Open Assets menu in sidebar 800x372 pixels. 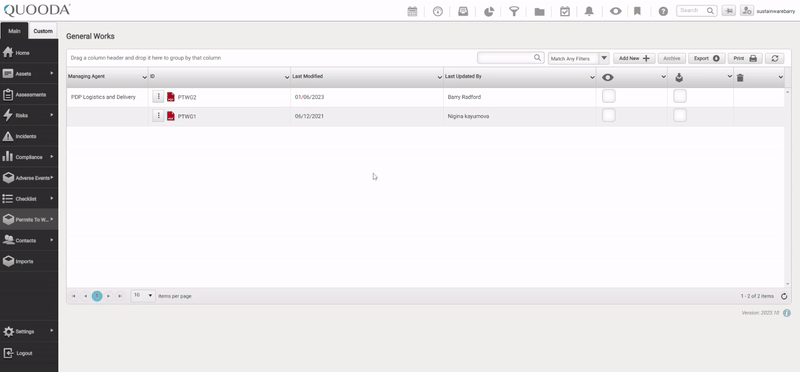point(29,73)
